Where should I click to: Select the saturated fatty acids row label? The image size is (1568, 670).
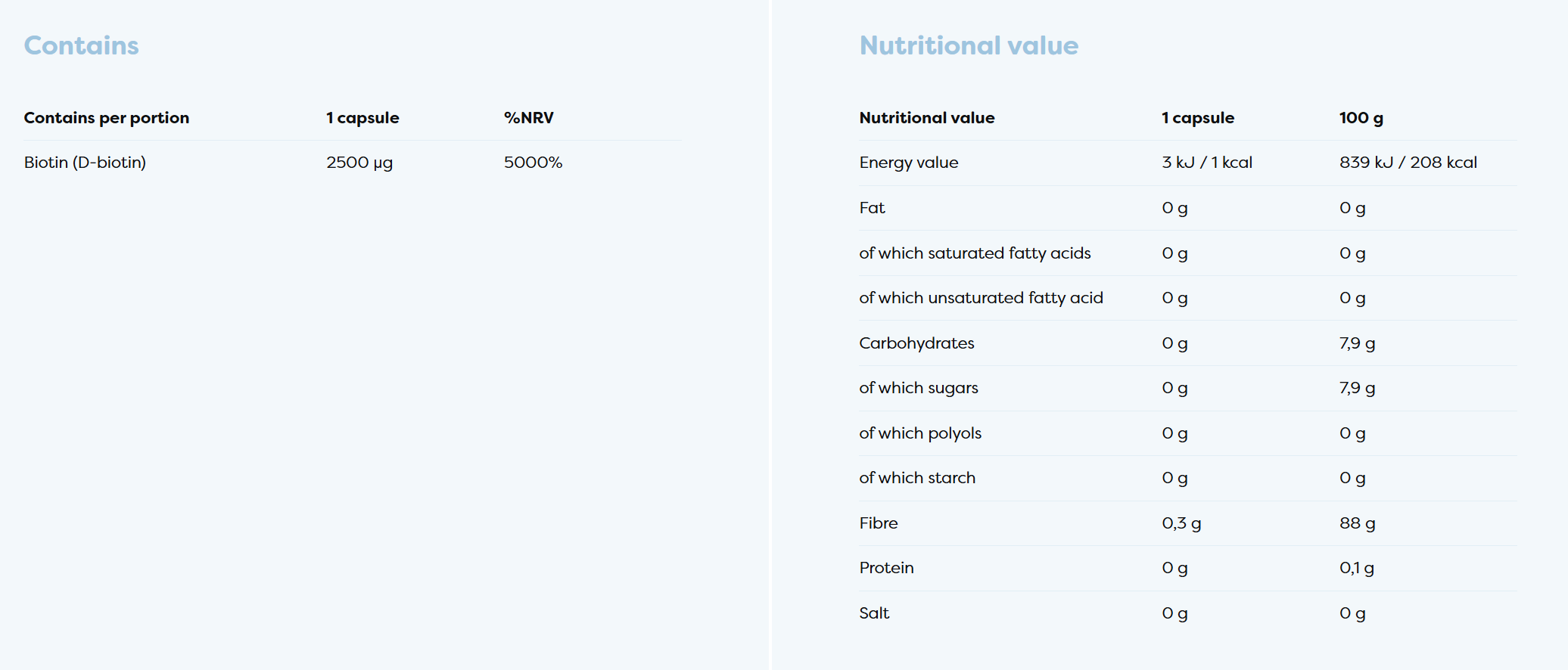[x=975, y=253]
